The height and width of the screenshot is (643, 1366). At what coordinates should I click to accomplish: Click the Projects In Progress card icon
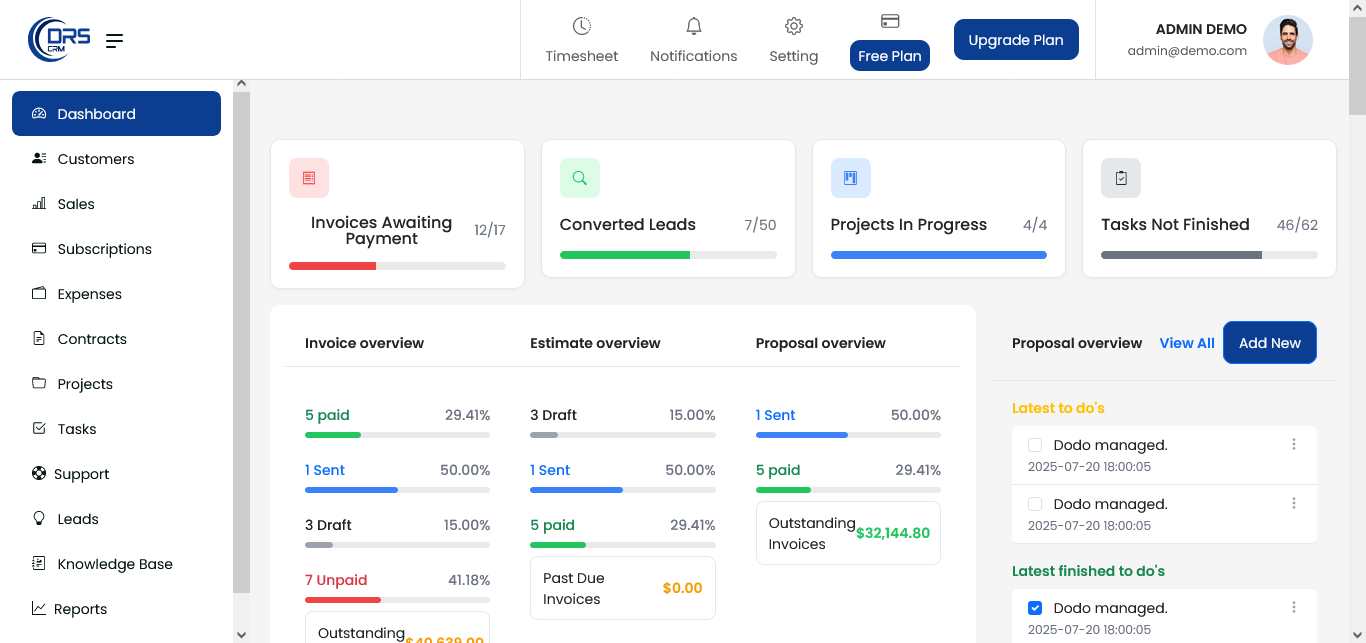pyautogui.click(x=851, y=178)
